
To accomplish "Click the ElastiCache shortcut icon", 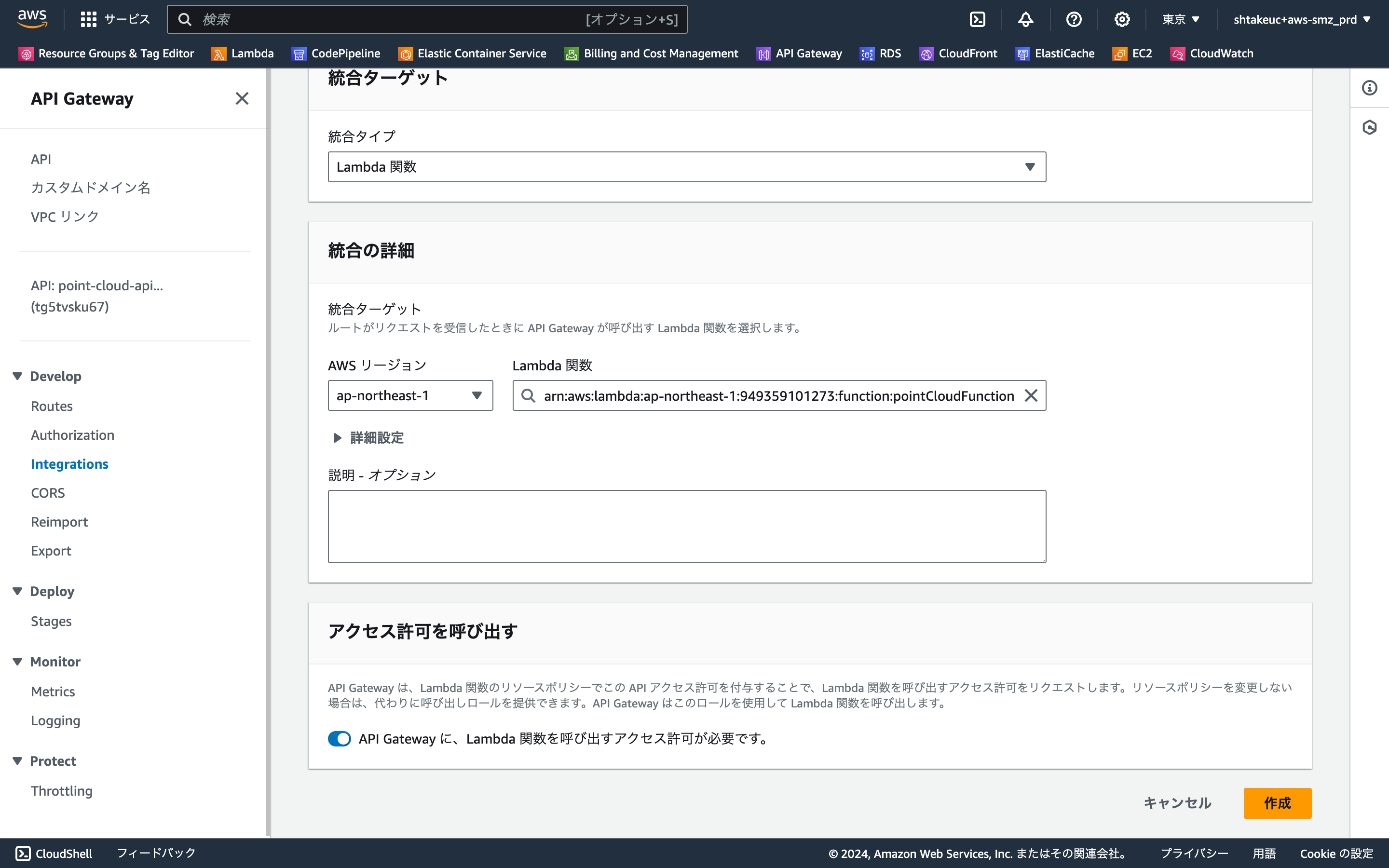I will coord(1022,54).
